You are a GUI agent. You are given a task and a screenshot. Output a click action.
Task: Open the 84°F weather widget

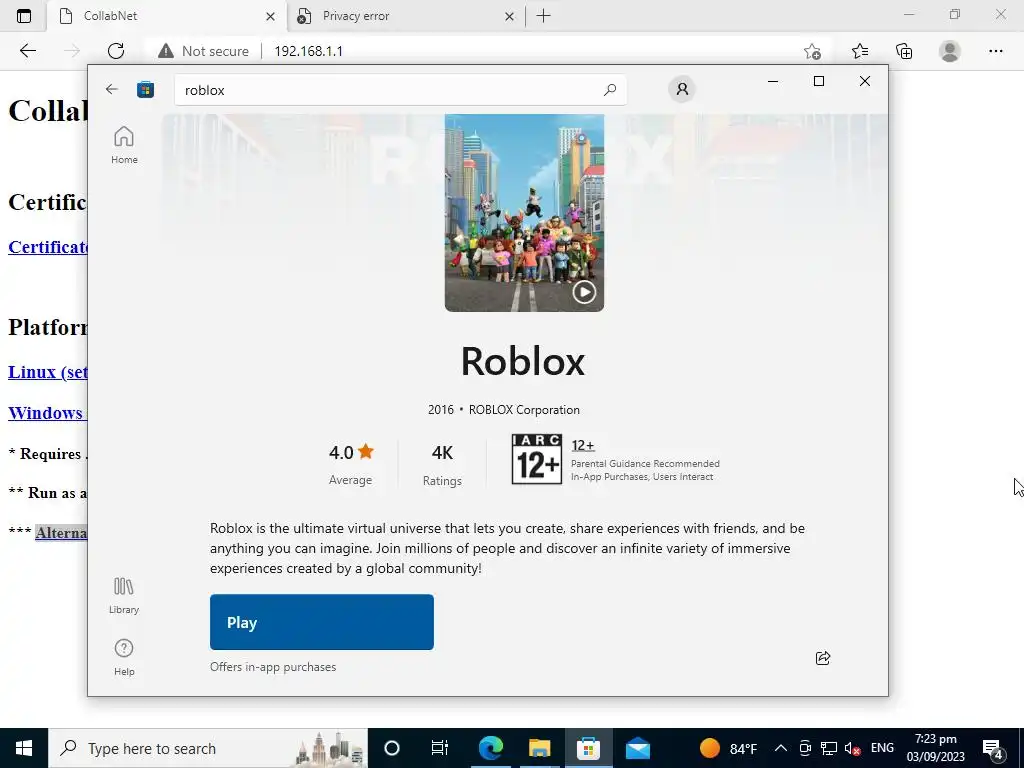coord(728,748)
